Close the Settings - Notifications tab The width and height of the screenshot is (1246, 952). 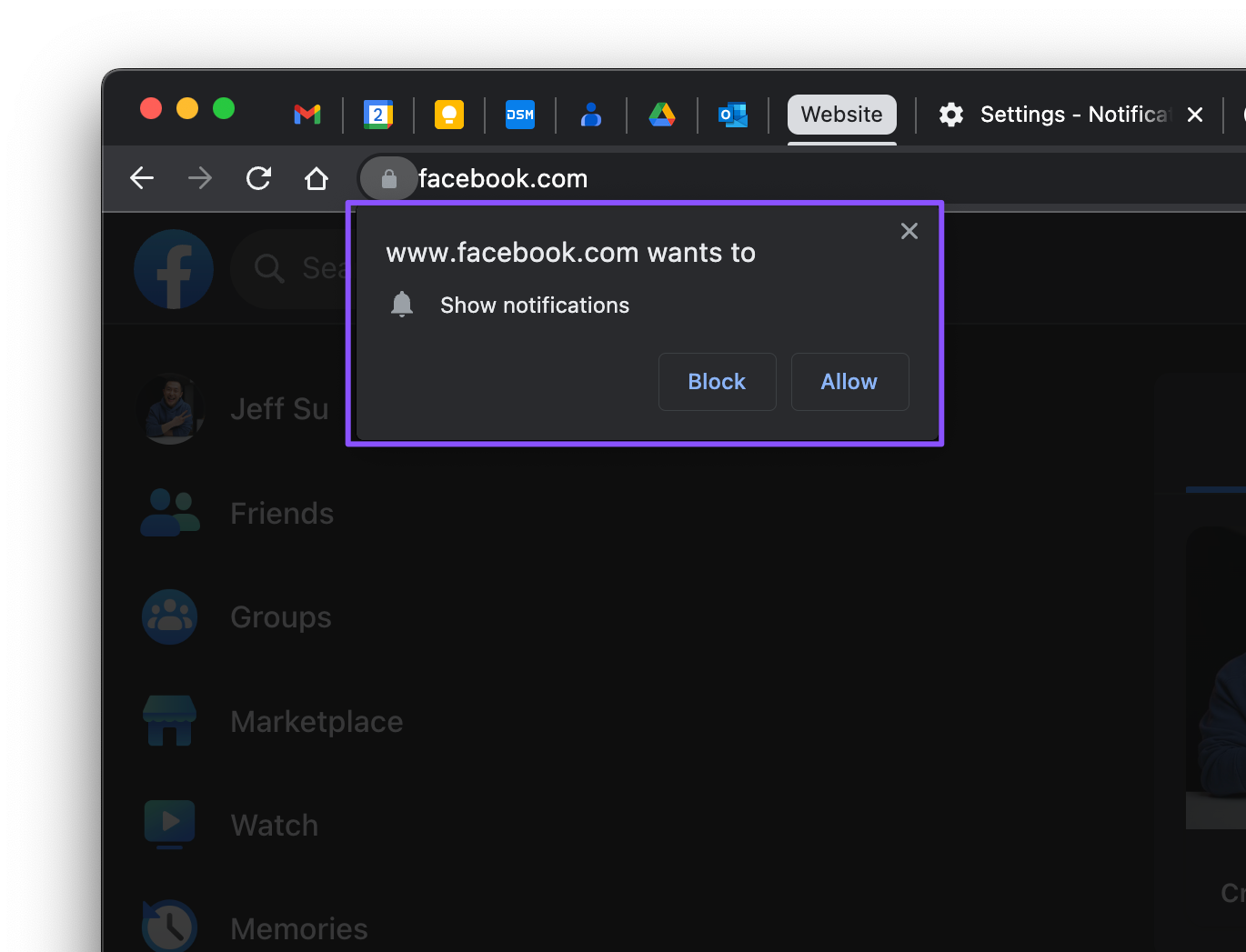[1195, 115]
